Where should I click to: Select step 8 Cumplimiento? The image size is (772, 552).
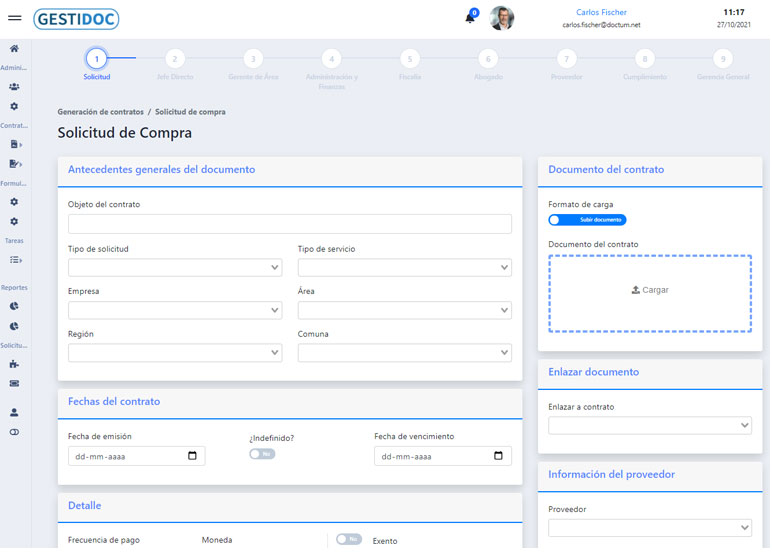(x=644, y=59)
